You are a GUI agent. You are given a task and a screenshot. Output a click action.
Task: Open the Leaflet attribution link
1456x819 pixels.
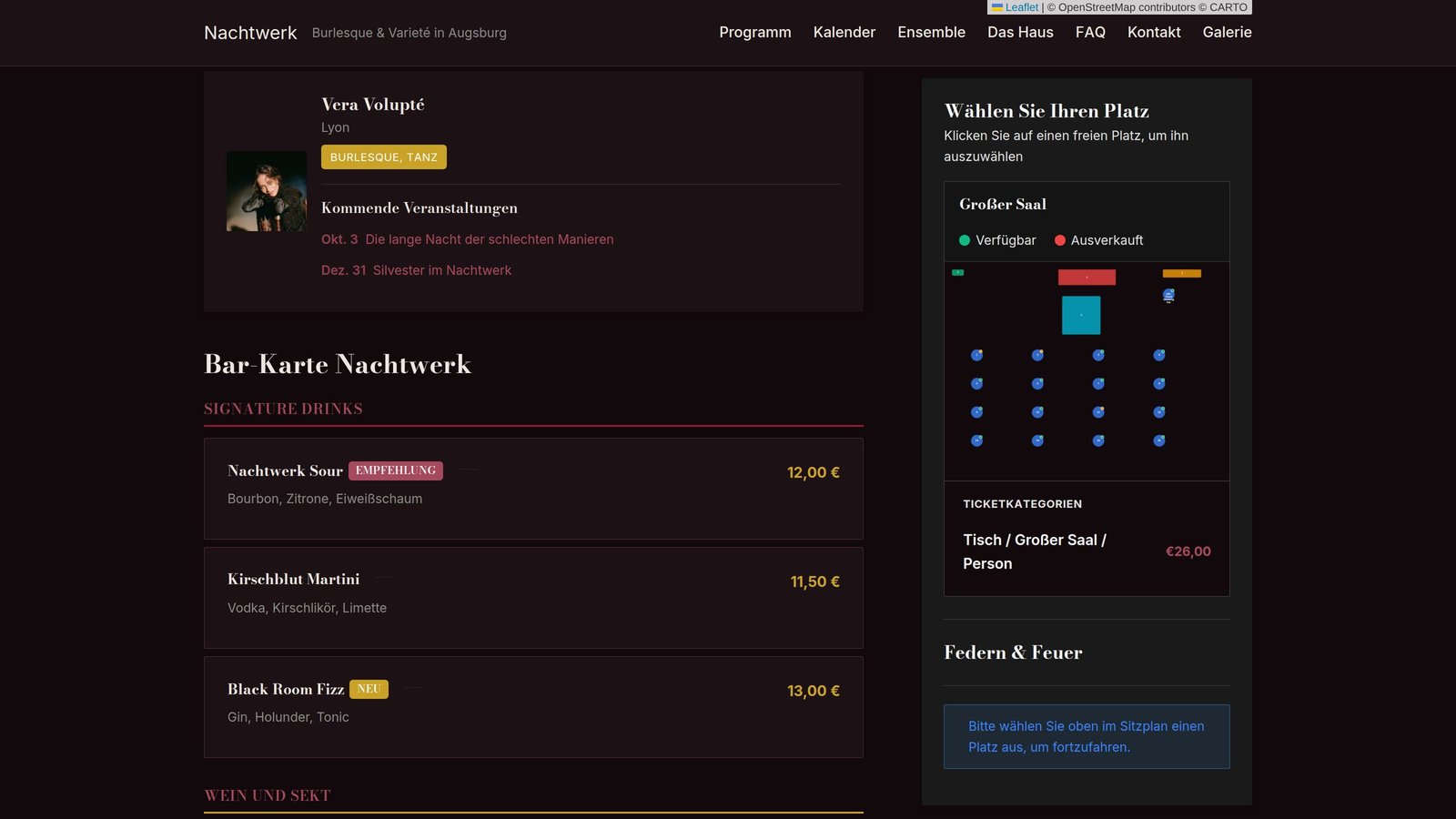point(1015,7)
